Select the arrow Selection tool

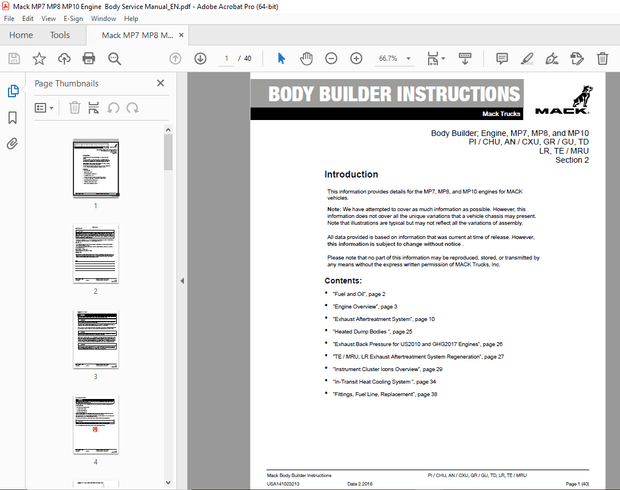click(281, 59)
